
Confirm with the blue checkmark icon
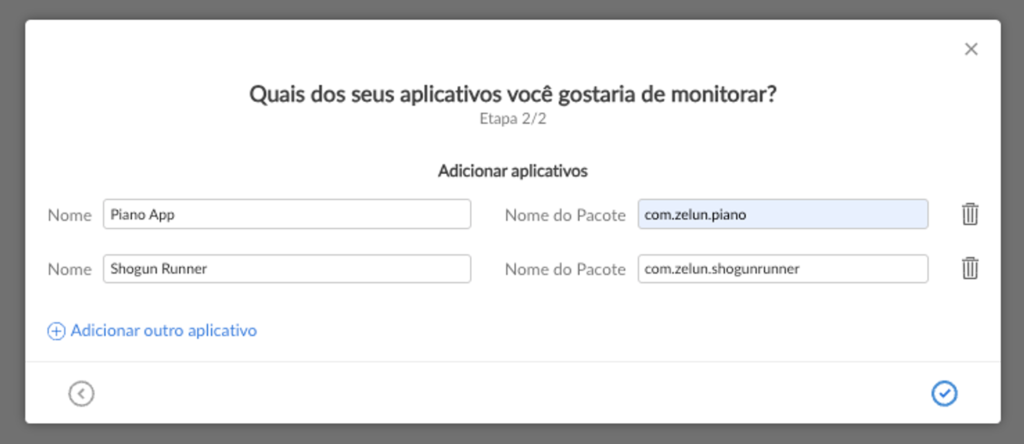point(943,394)
